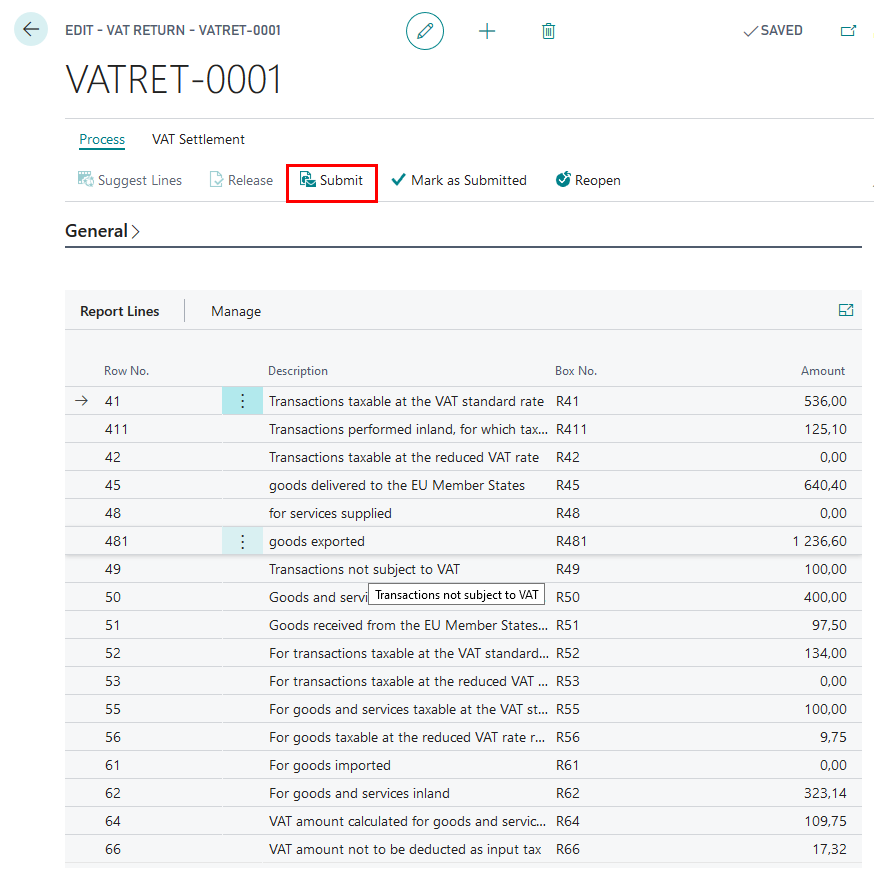
Task: Click box number R50
Action: click(568, 597)
